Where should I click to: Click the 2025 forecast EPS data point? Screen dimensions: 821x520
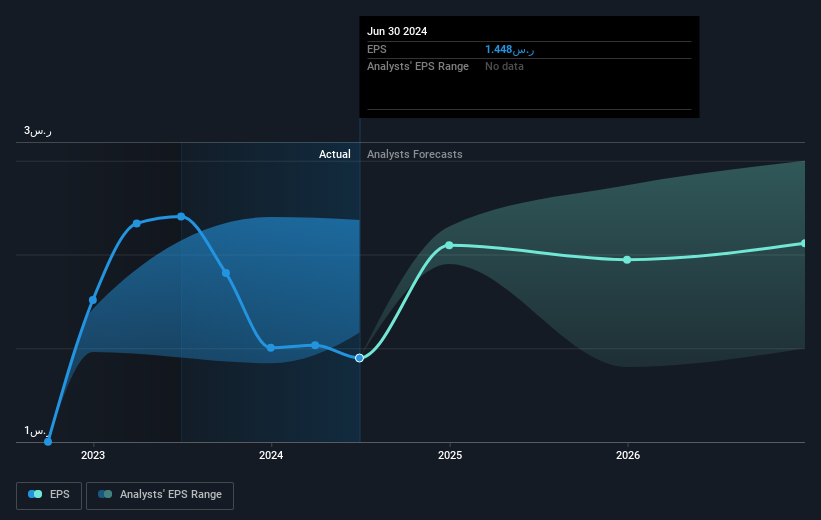coord(449,245)
